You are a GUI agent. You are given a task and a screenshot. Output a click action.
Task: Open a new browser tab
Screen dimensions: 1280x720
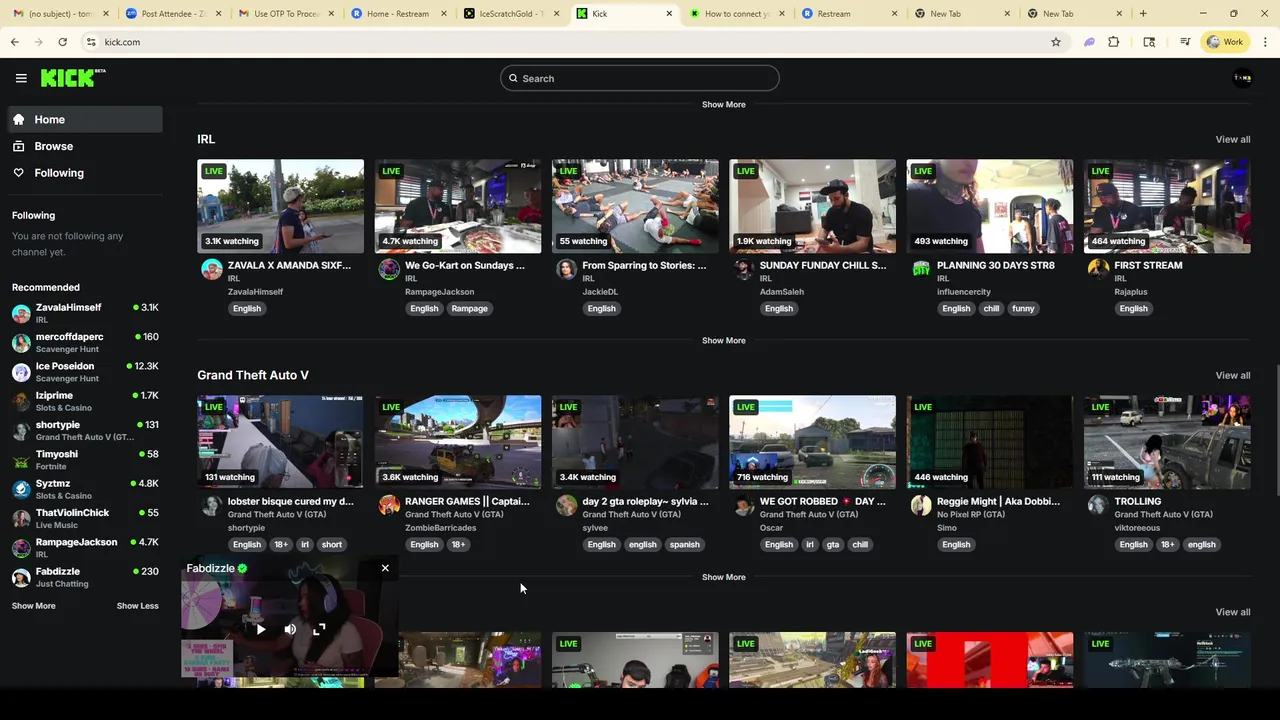(x=1143, y=14)
